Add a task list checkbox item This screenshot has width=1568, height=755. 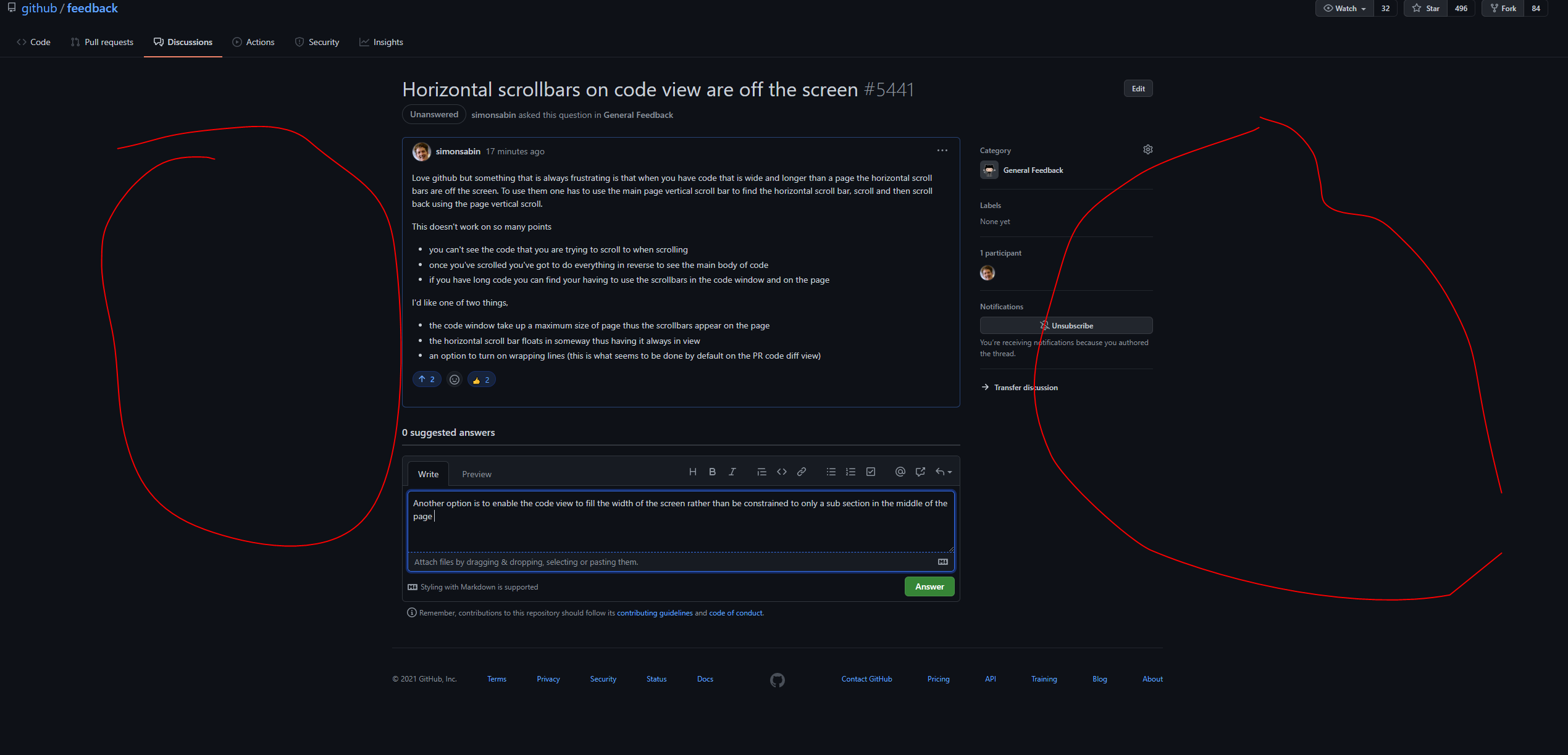click(870, 472)
